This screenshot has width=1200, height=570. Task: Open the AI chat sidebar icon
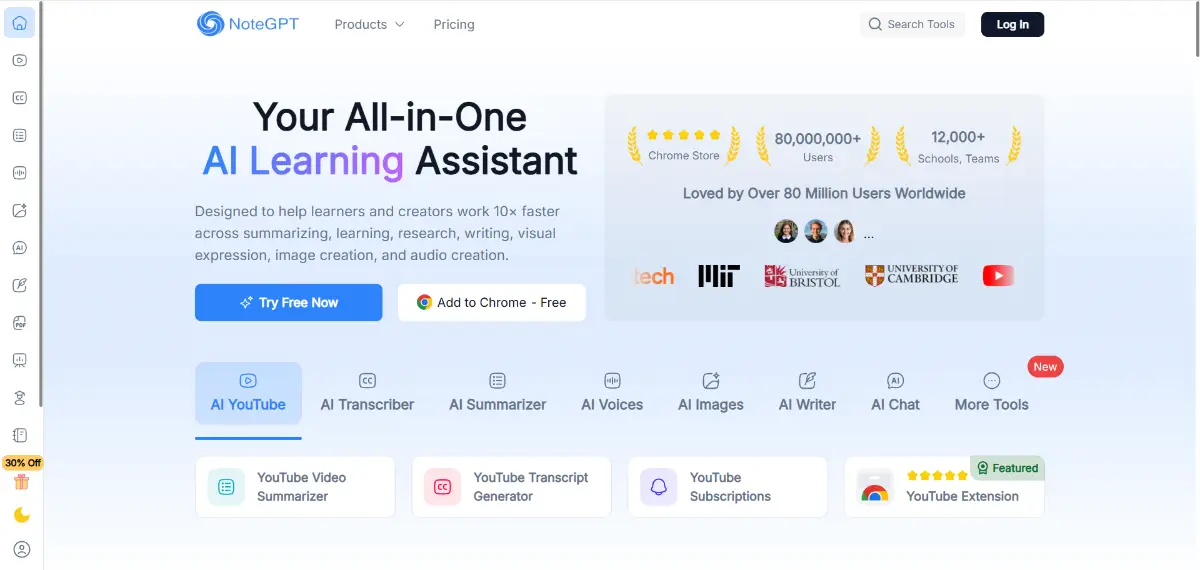[20, 248]
